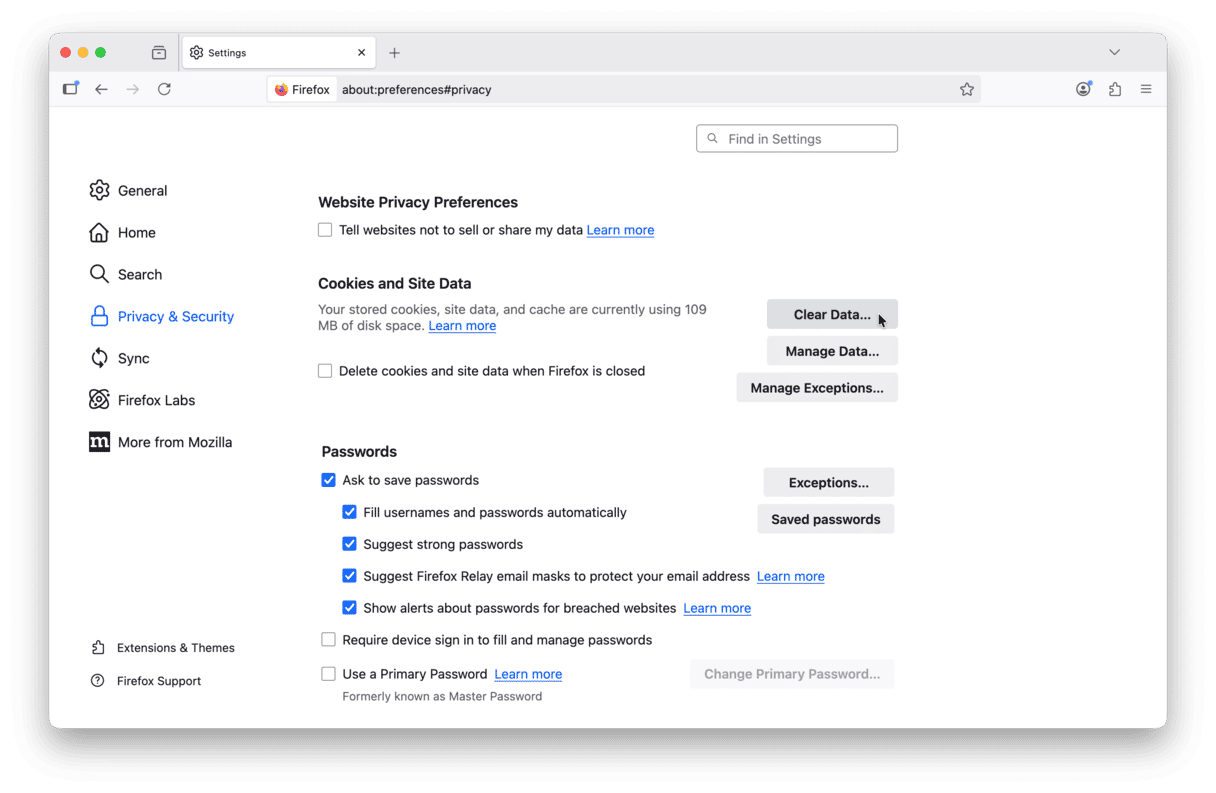Viewport: 1216px width, 793px height.
Task: Uncheck Suggest strong passwords
Action: [x=349, y=544]
